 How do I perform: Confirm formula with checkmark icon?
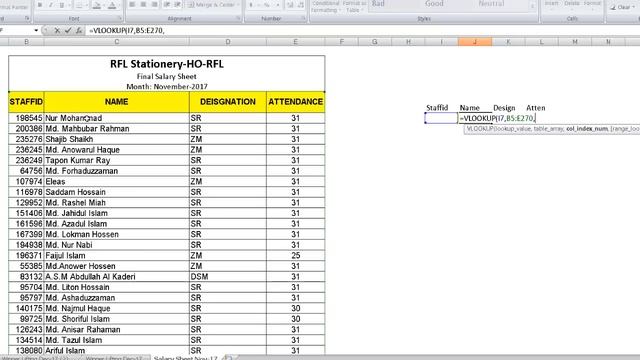point(68,31)
